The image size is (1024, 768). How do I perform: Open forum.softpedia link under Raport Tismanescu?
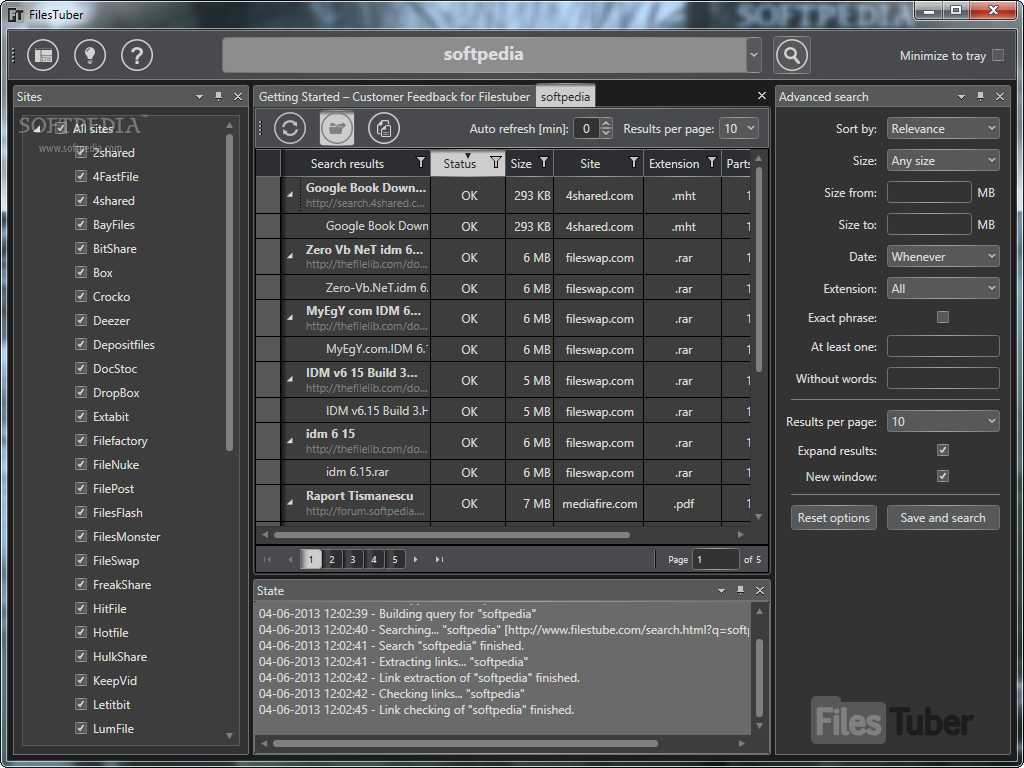pyautogui.click(x=366, y=511)
